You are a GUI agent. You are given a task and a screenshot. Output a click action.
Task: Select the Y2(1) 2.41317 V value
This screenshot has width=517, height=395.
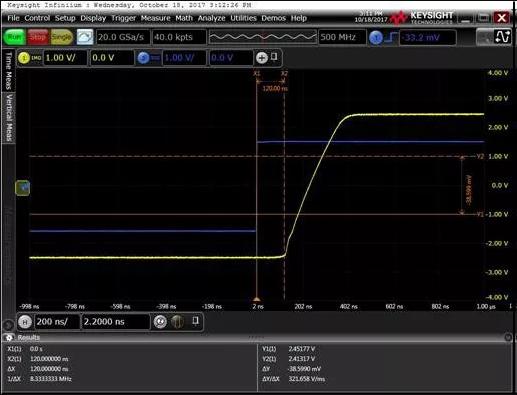tap(302, 359)
